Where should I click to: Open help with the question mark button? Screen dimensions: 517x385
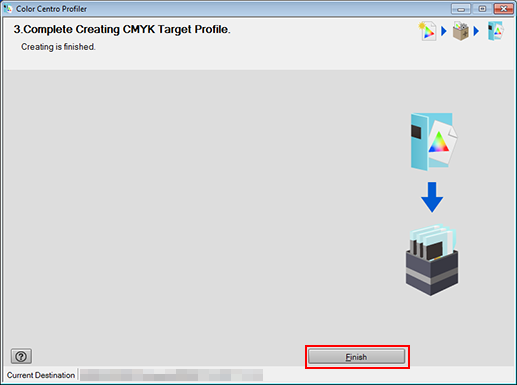click(x=21, y=356)
